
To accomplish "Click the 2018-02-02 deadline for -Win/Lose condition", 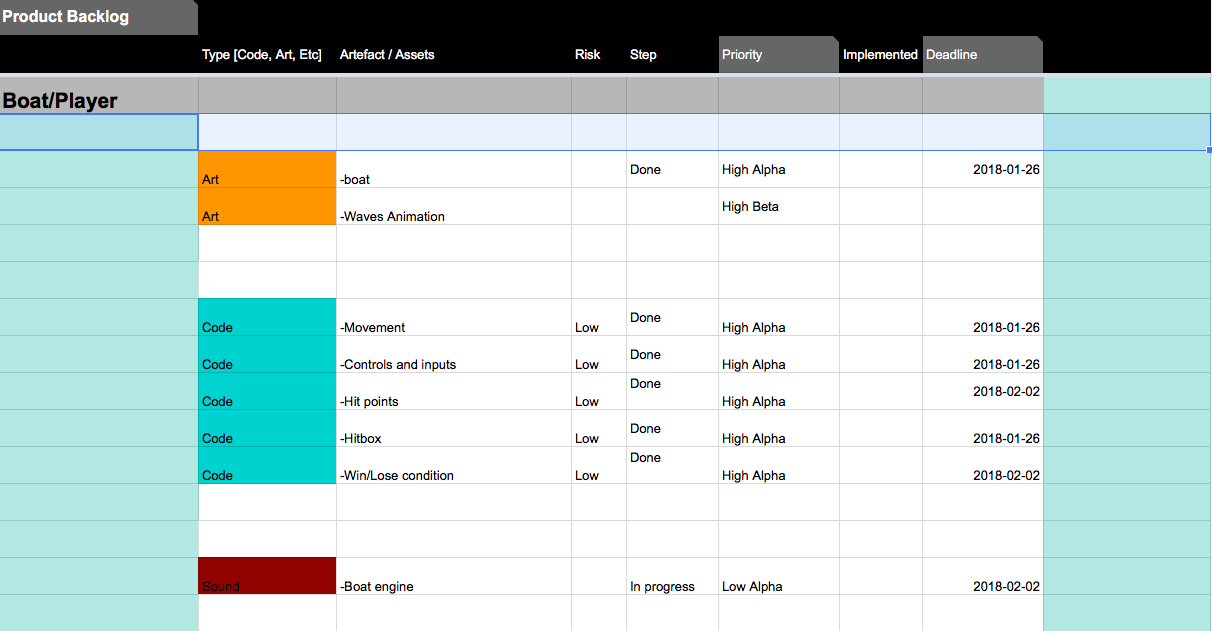I will pos(1006,475).
